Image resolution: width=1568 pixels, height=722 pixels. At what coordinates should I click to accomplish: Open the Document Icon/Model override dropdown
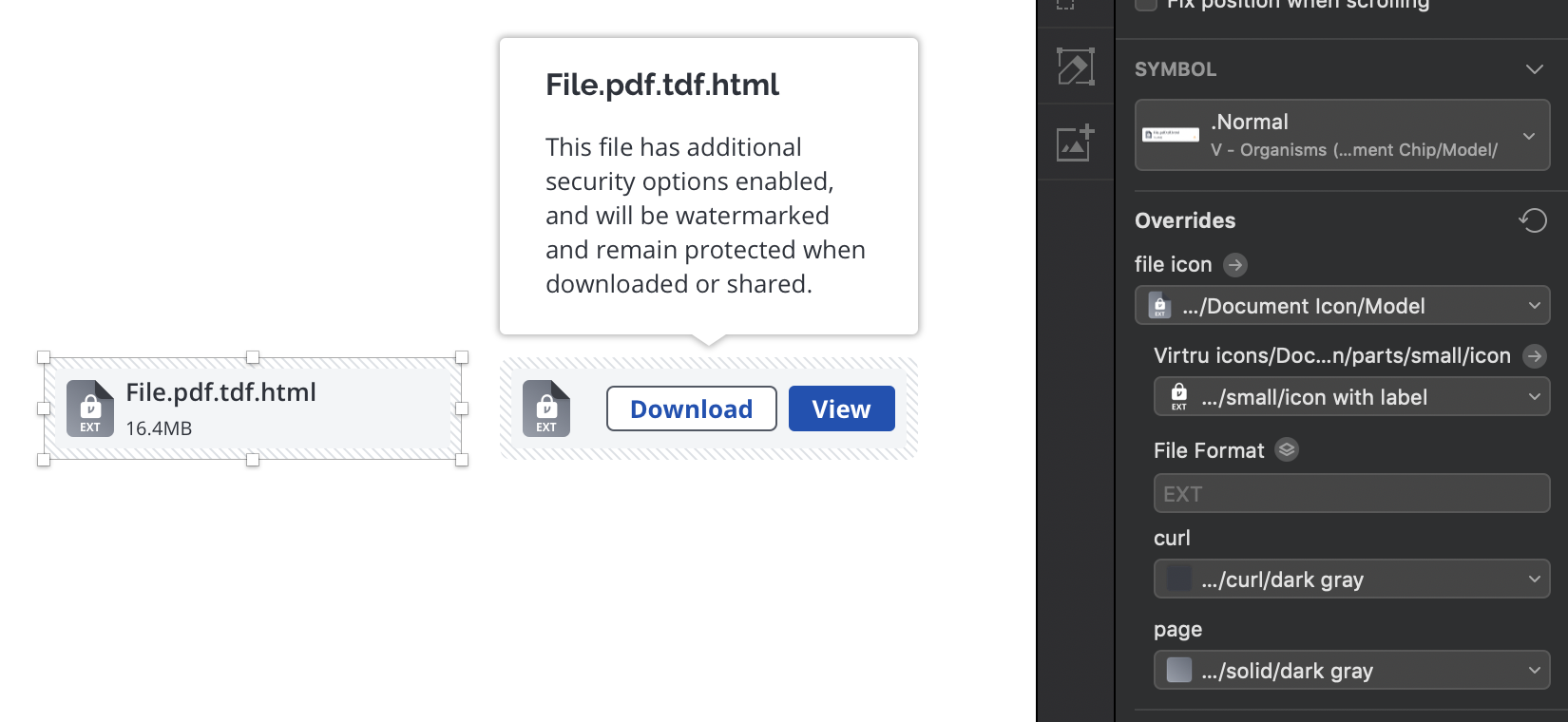[1342, 306]
